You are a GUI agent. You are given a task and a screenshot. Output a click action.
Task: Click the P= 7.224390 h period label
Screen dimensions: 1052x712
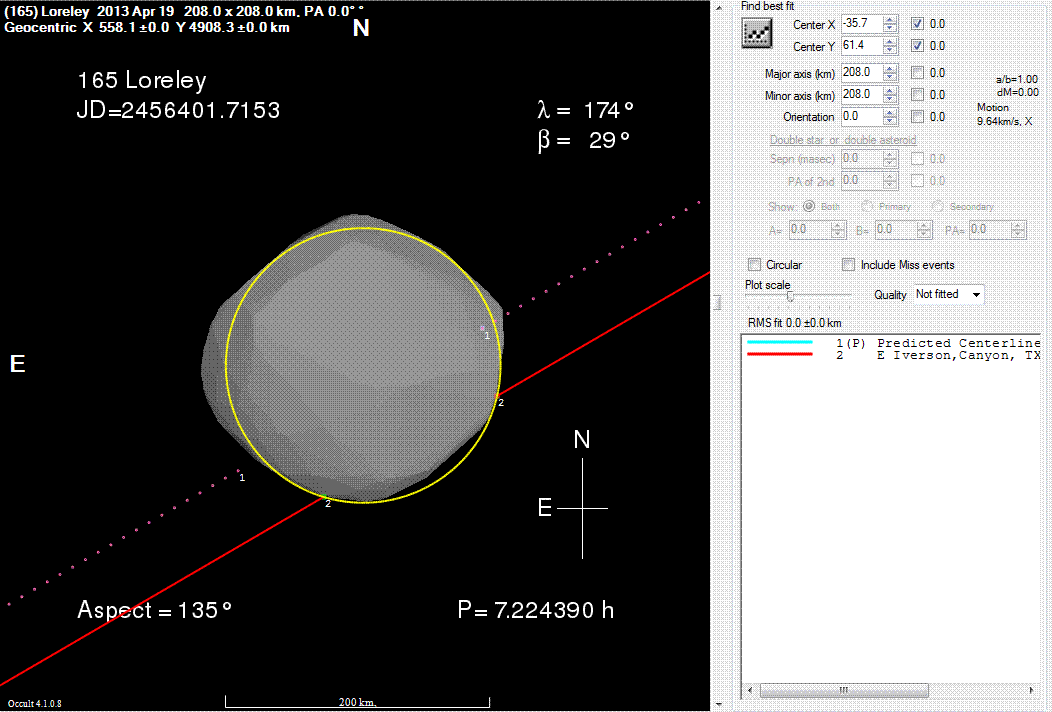[x=535, y=610]
